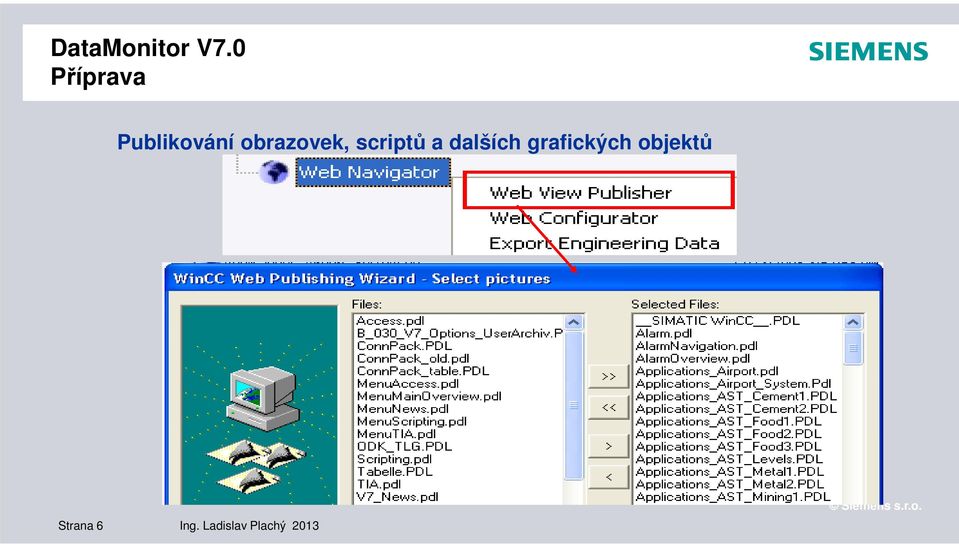The width and height of the screenshot is (959, 545).
Task: Open Web View Publisher menu entry
Action: (x=580, y=193)
